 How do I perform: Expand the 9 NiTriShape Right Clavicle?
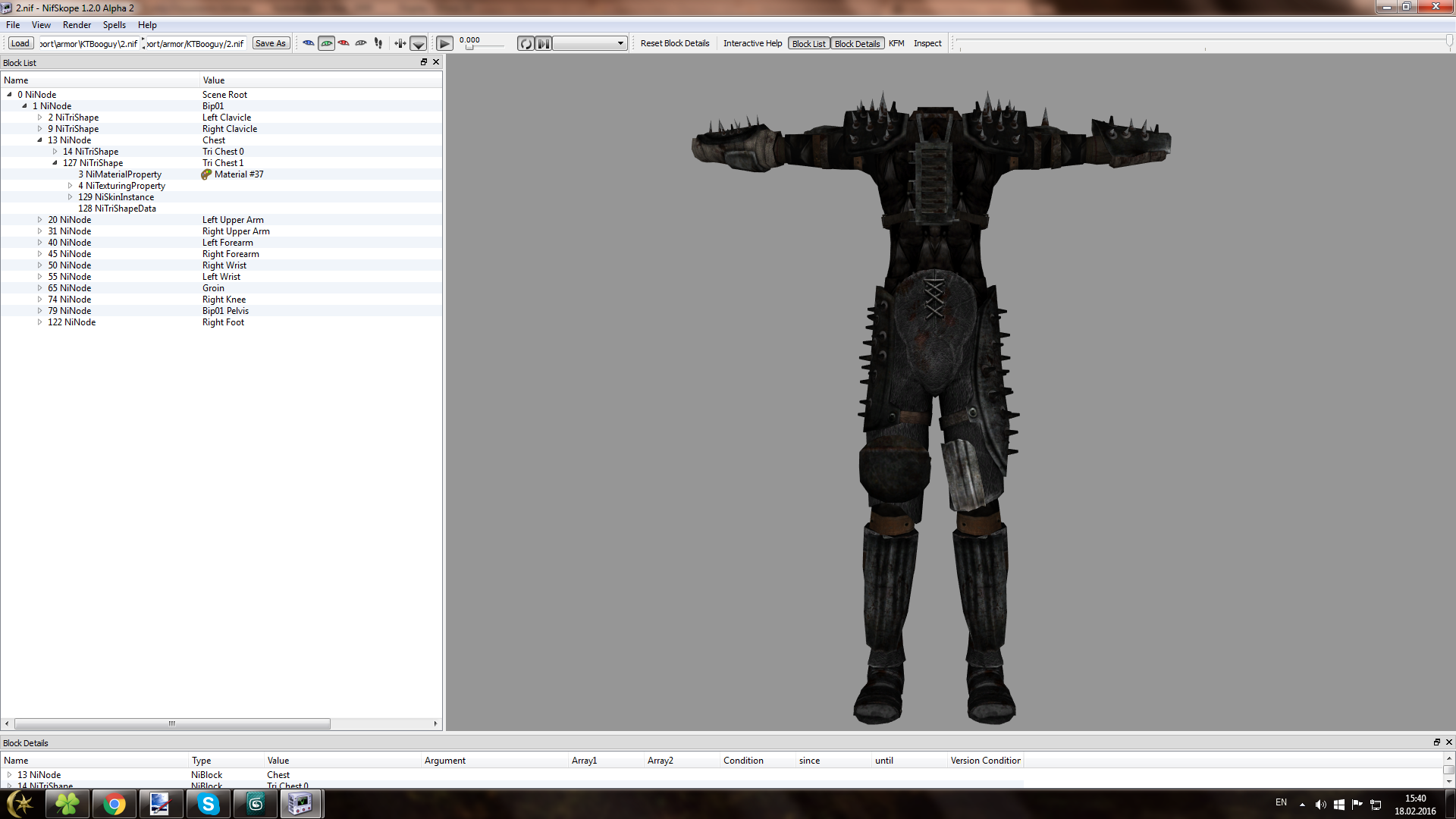tap(39, 129)
